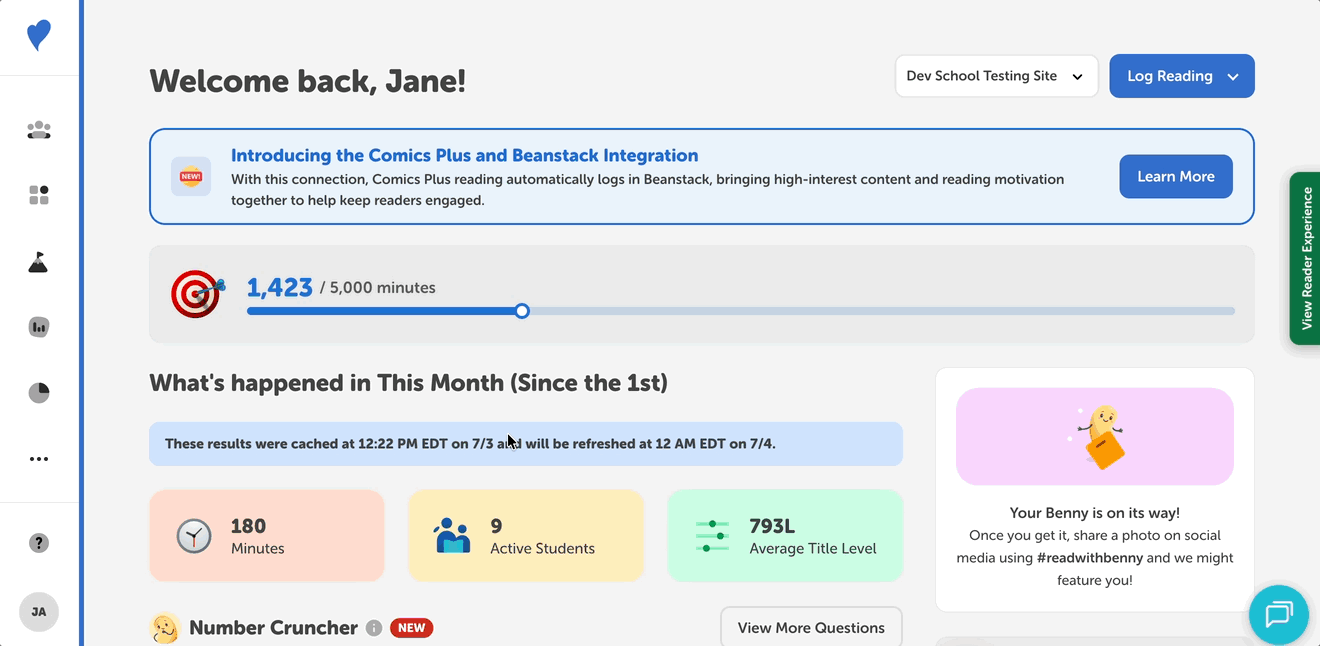Click the Learn More button
The image size is (1320, 646).
pyautogui.click(x=1176, y=177)
